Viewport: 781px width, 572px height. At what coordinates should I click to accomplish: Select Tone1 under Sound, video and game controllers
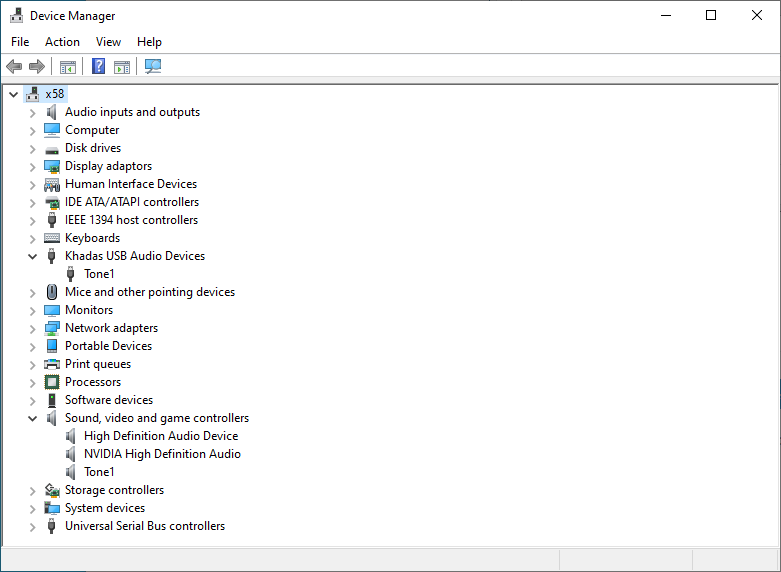99,472
